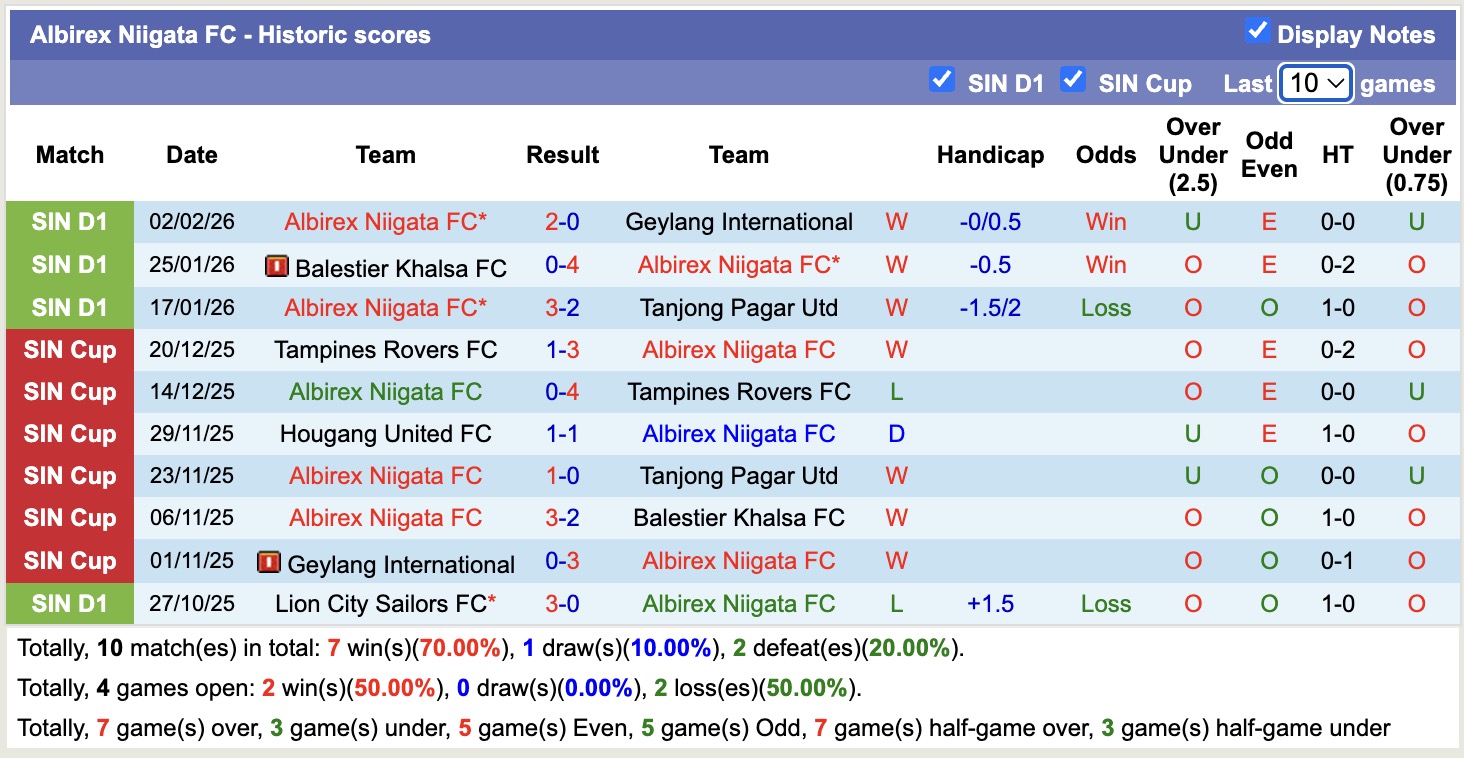Click red card icon beside Geylang International
The width and height of the screenshot is (1464, 758).
coord(268,563)
